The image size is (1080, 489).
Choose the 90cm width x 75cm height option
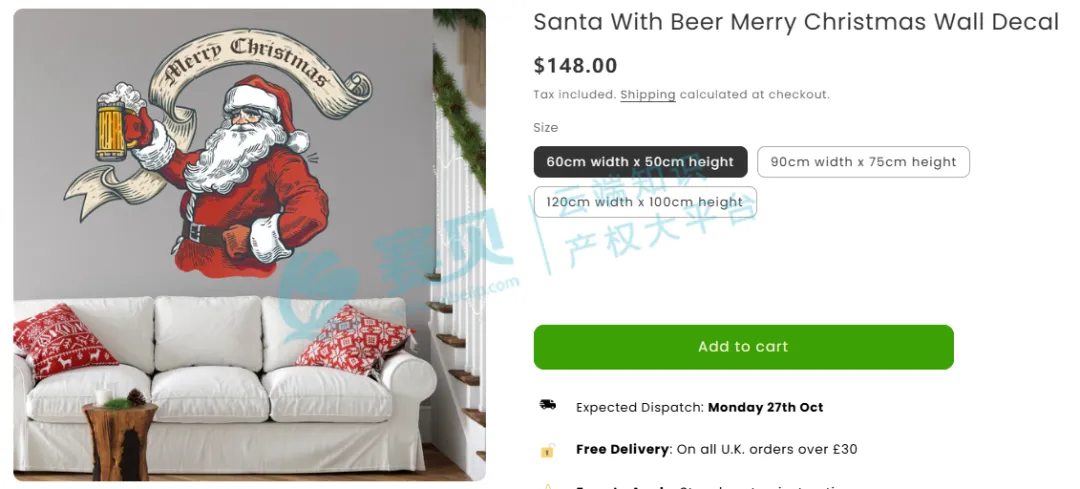[863, 162]
